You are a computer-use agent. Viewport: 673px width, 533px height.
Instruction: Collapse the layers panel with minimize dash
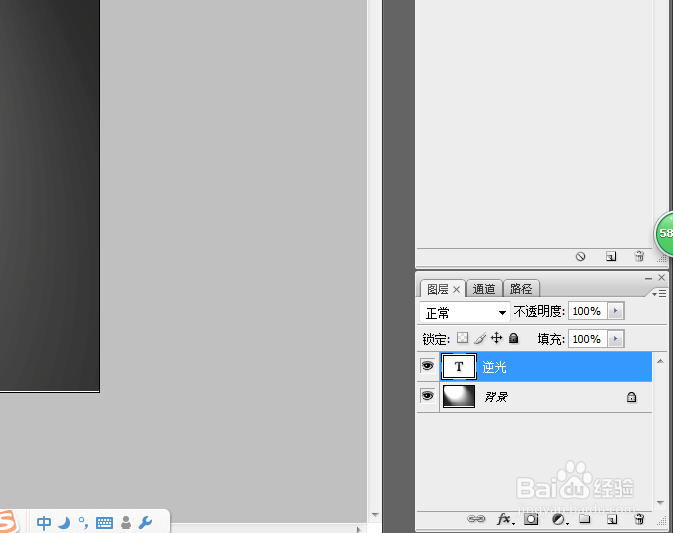648,279
